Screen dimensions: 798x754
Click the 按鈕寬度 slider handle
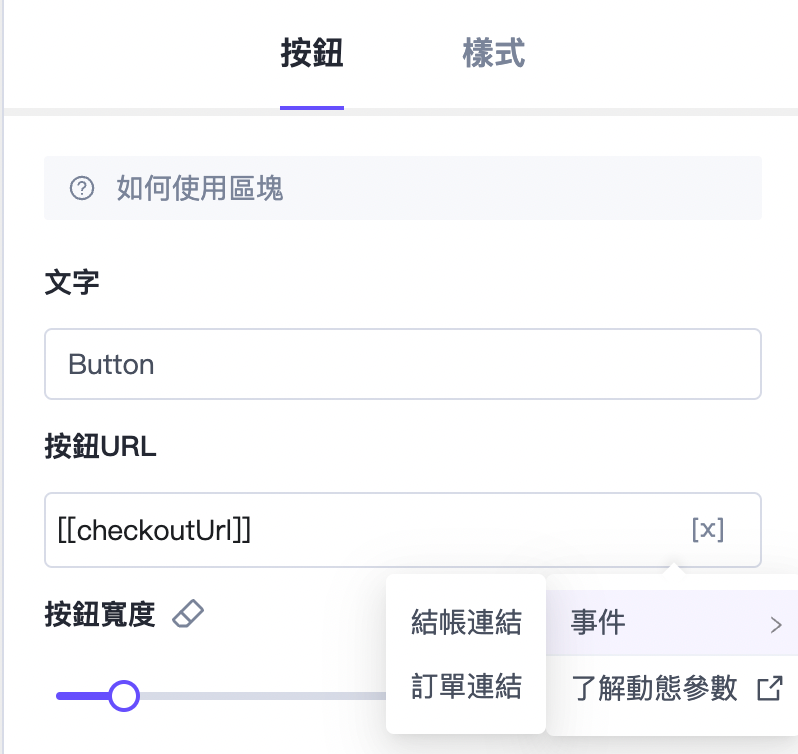(x=123, y=696)
